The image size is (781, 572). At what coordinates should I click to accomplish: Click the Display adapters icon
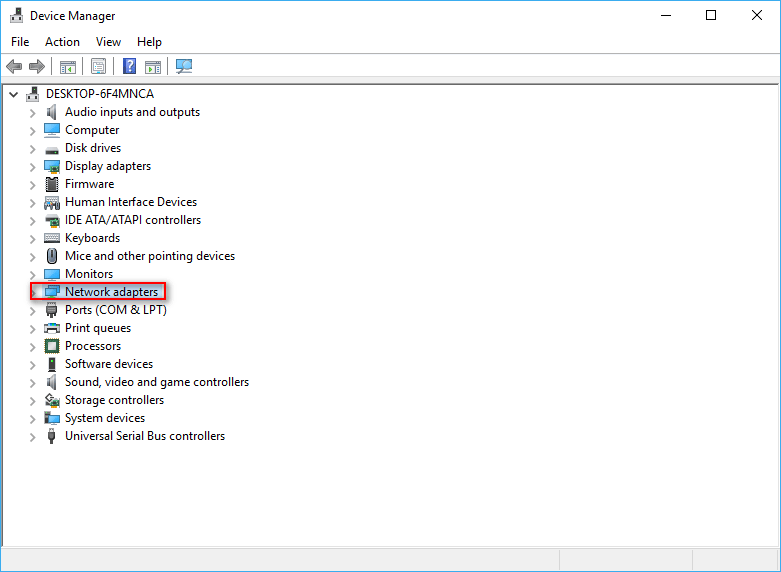click(52, 166)
